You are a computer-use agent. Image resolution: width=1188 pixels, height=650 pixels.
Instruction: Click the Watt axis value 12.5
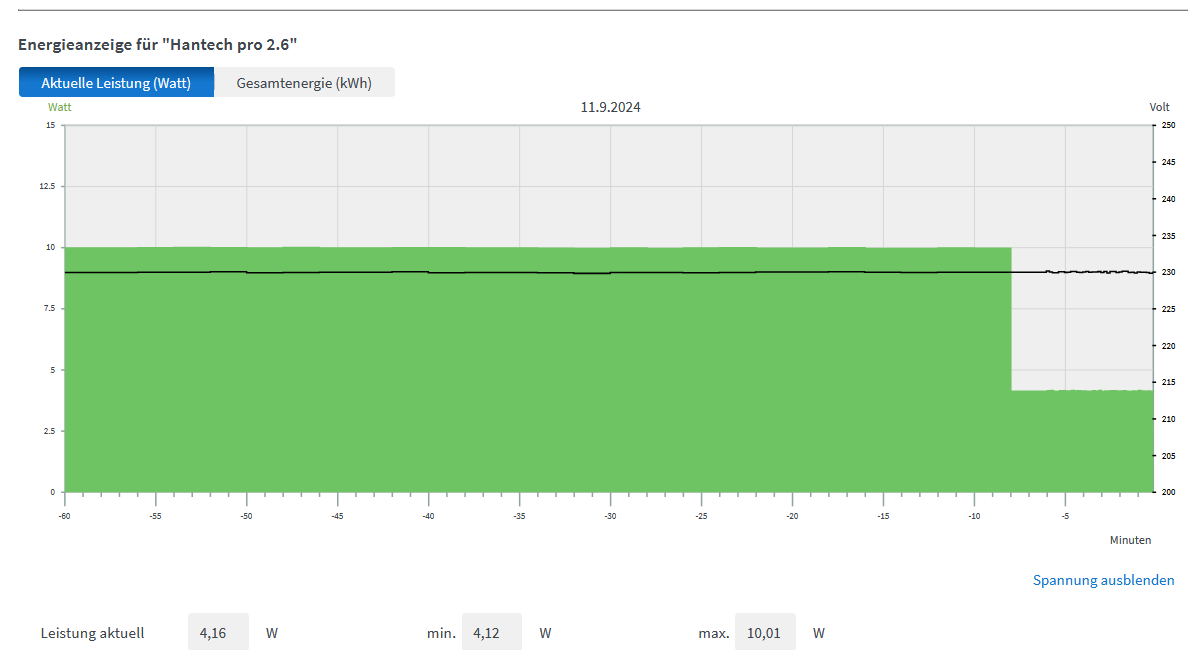point(47,186)
